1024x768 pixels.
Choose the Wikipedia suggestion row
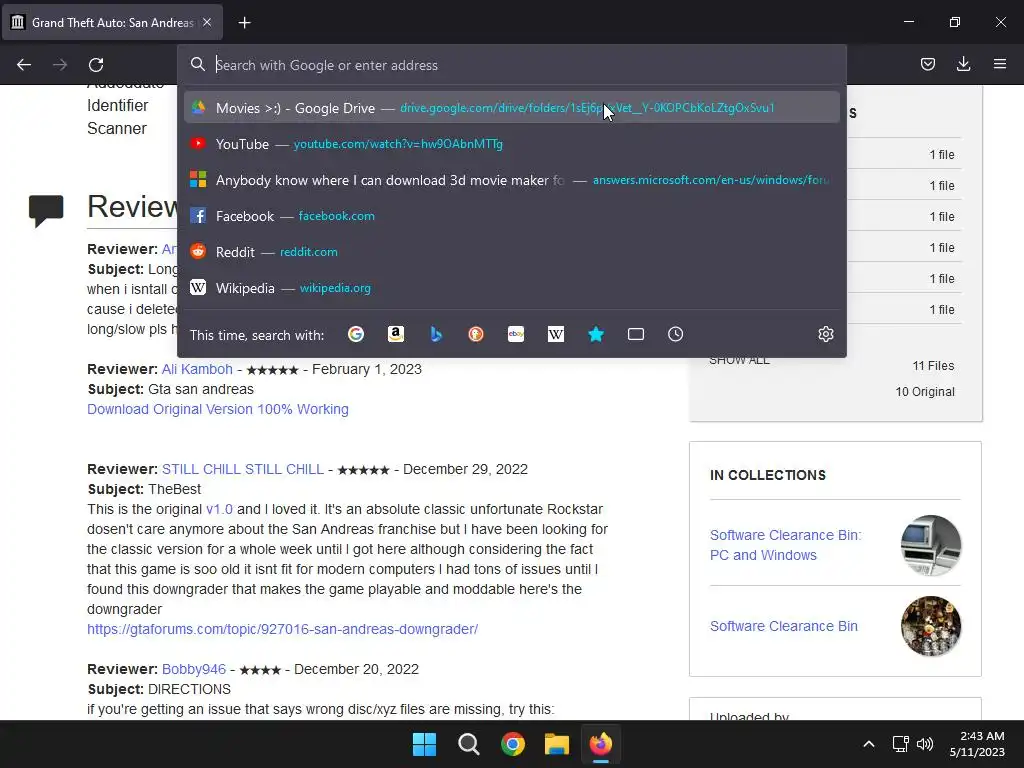512,287
